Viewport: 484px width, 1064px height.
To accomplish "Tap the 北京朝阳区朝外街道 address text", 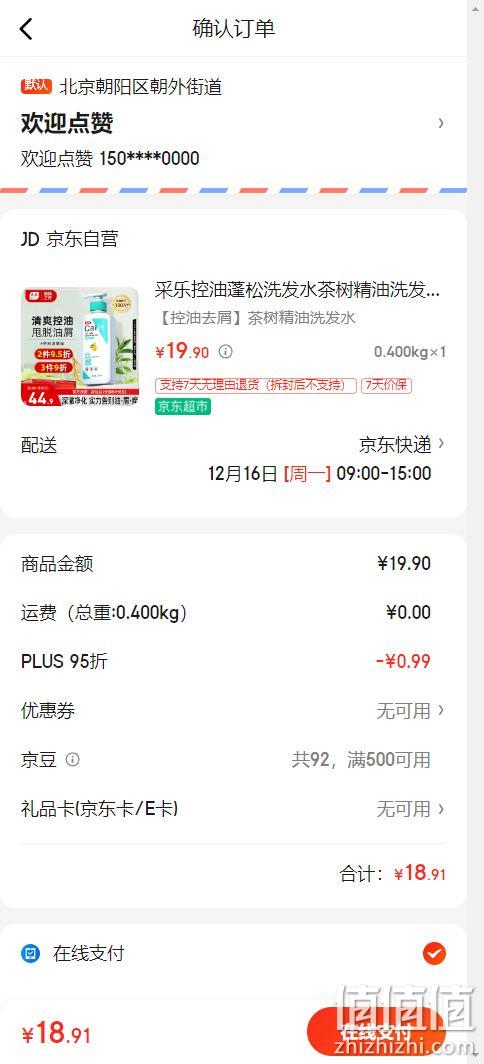I will [x=141, y=87].
